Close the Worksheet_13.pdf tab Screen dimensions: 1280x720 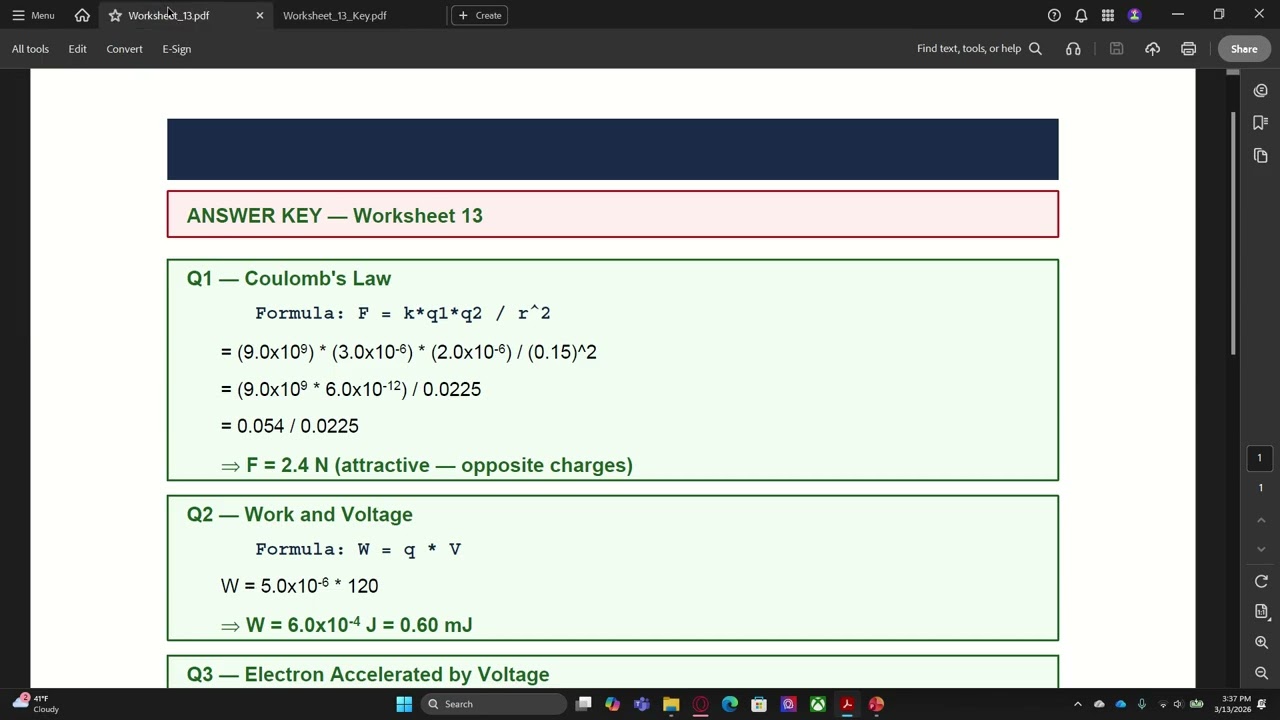coord(260,15)
